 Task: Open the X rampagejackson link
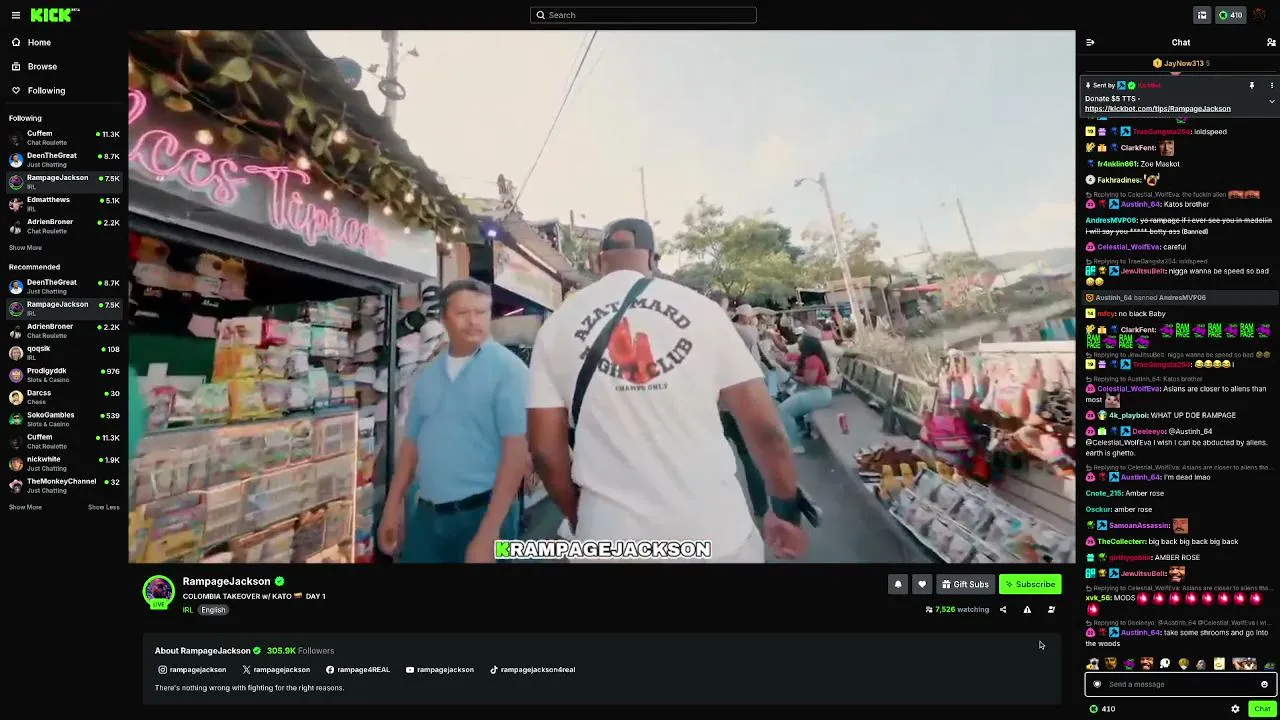(x=276, y=670)
